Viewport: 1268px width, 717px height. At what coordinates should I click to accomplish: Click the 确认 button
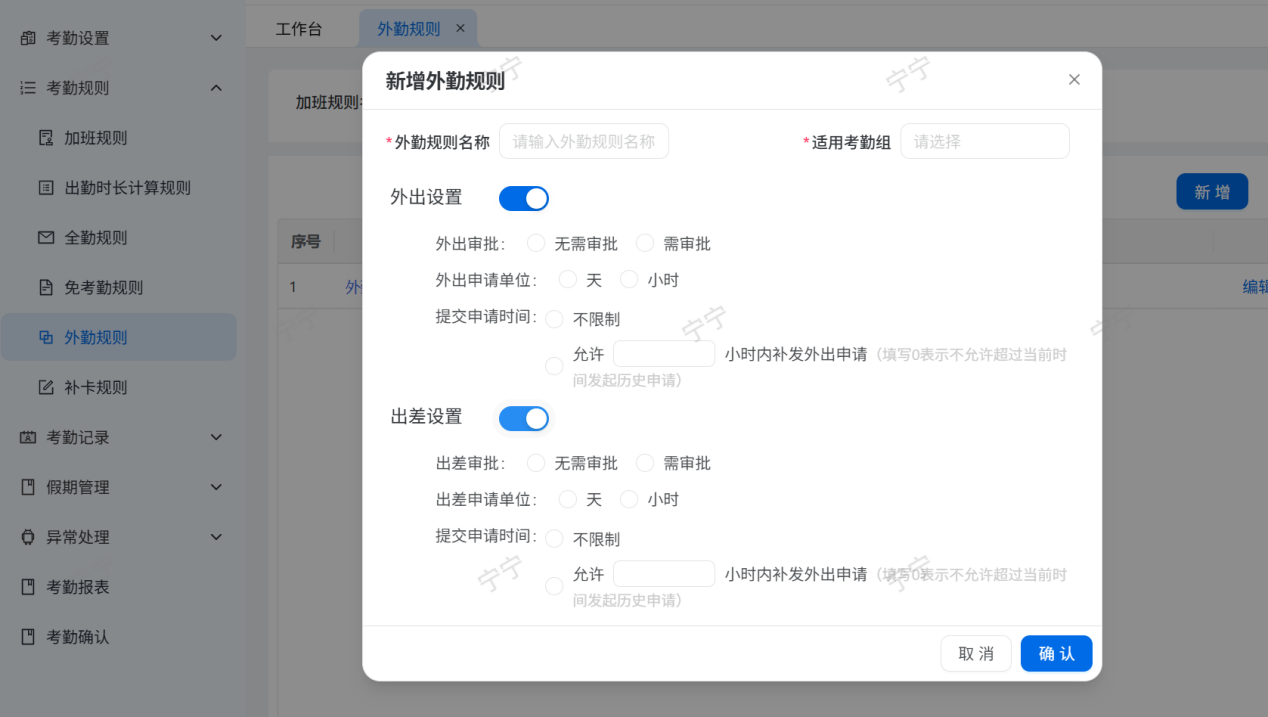tap(1056, 654)
